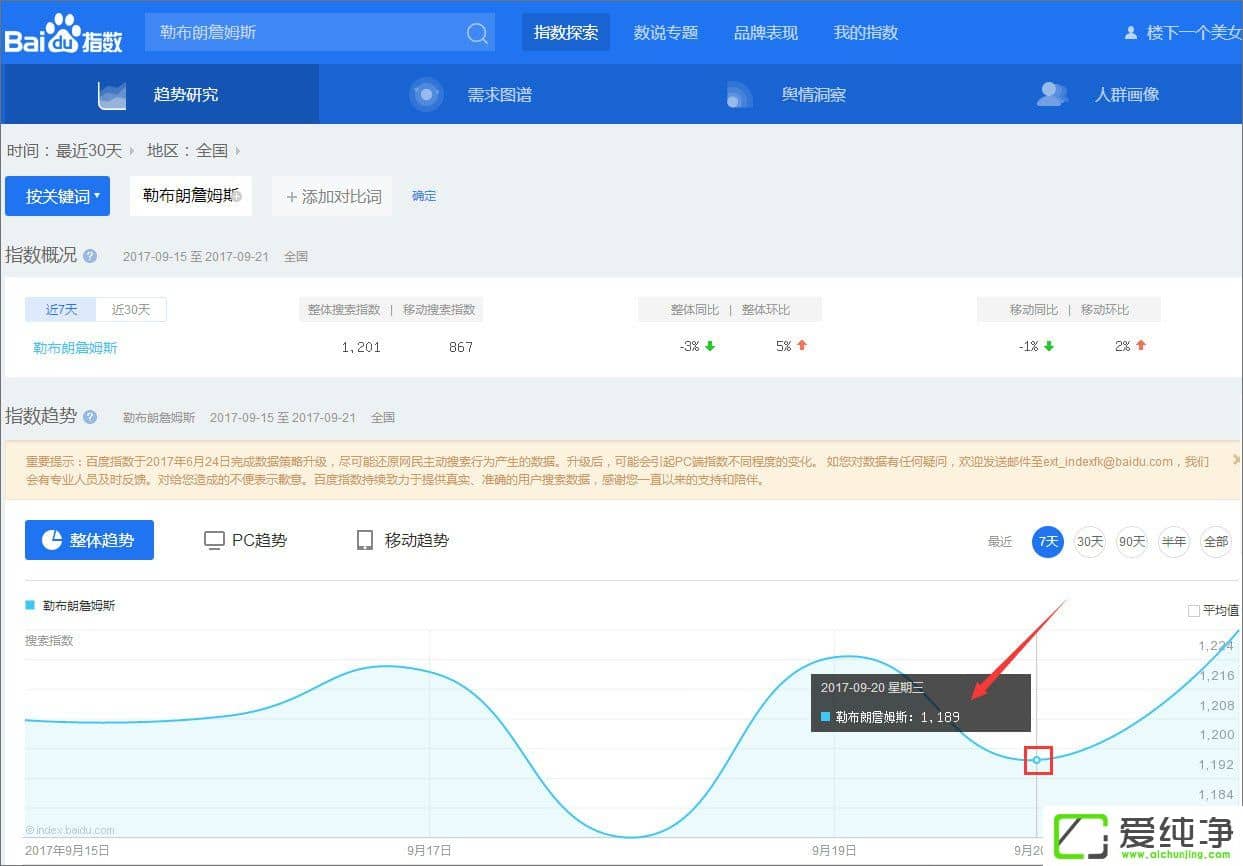Click the user avatar icon
The width and height of the screenshot is (1243, 866).
(x=1131, y=33)
